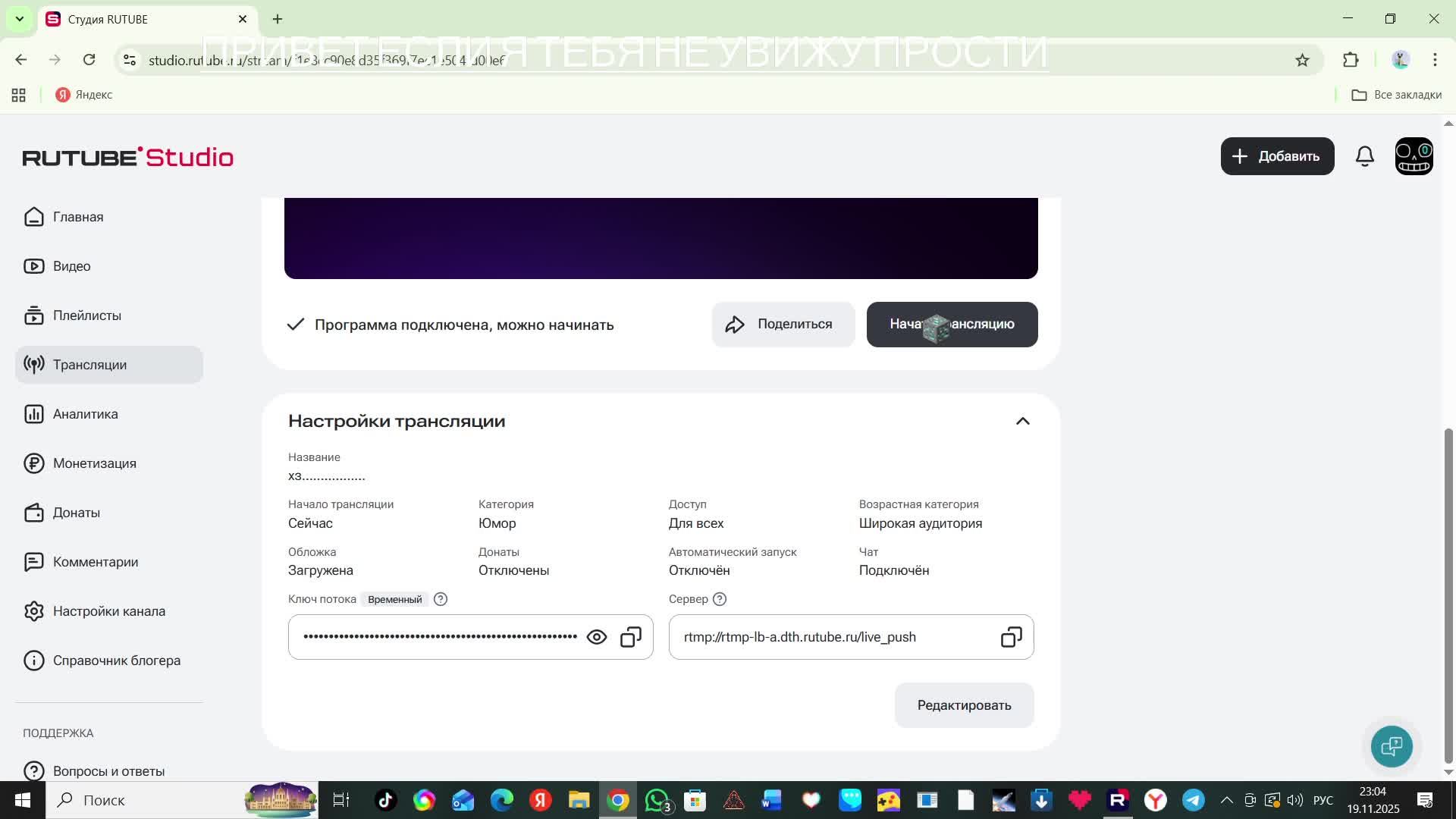Viewport: 1456px width, 819px height.
Task: Copy the RTMP server address
Action: click(1011, 637)
